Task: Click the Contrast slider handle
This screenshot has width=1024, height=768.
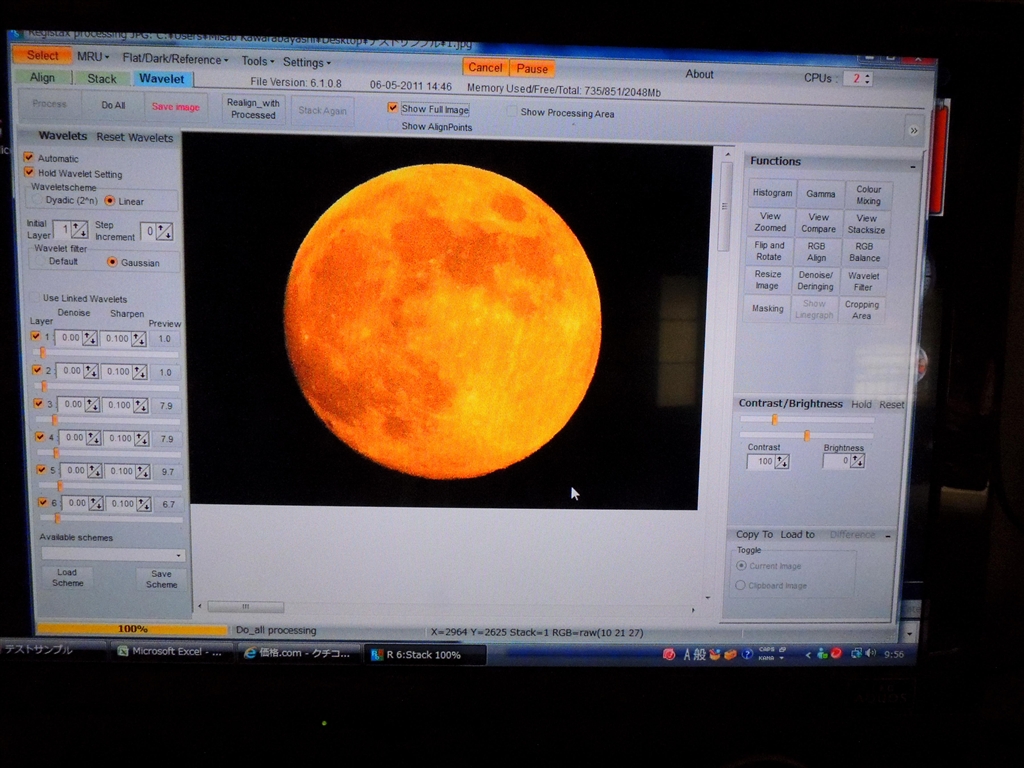Action: [x=774, y=420]
